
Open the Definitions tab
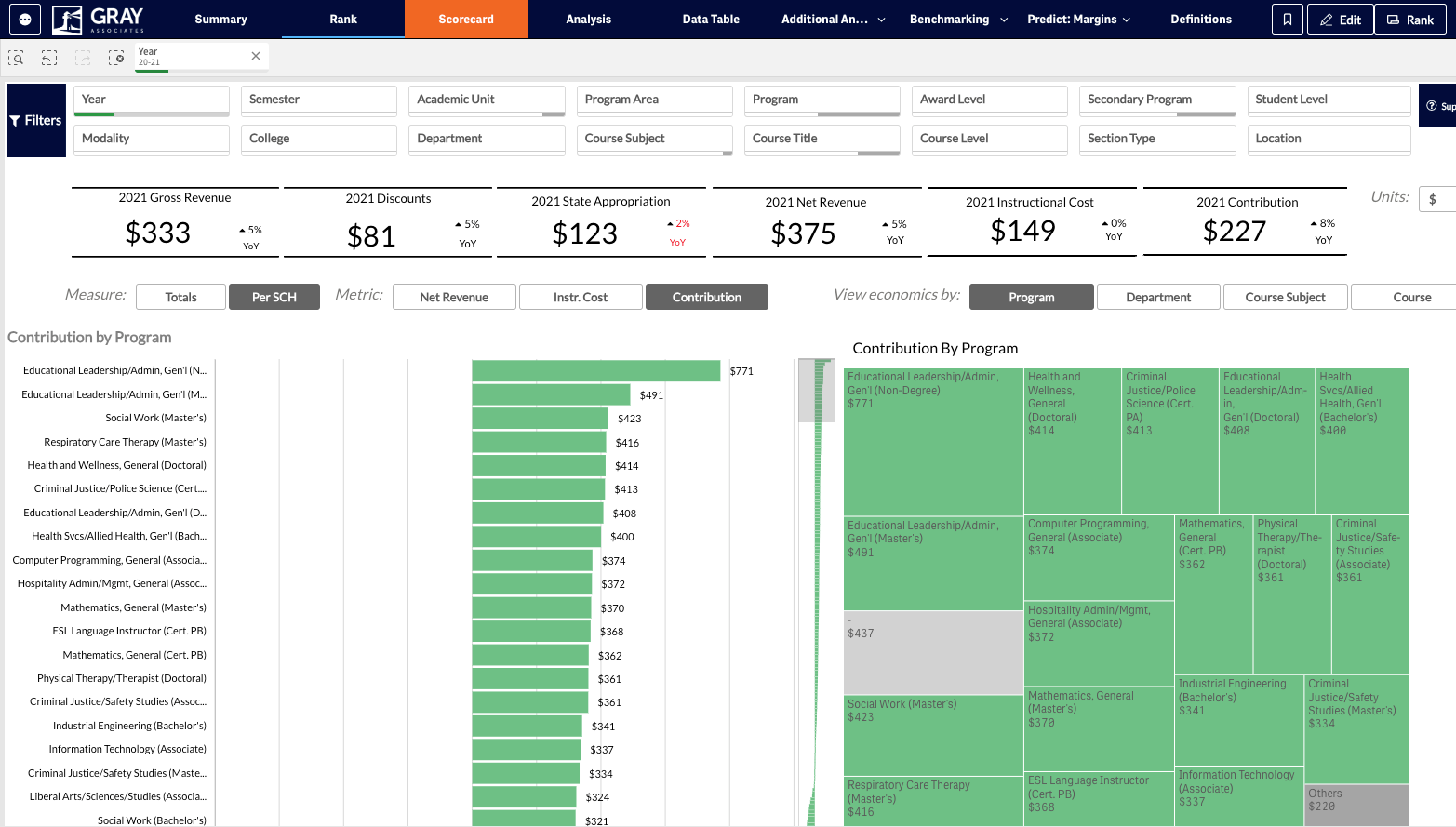coord(1201,20)
